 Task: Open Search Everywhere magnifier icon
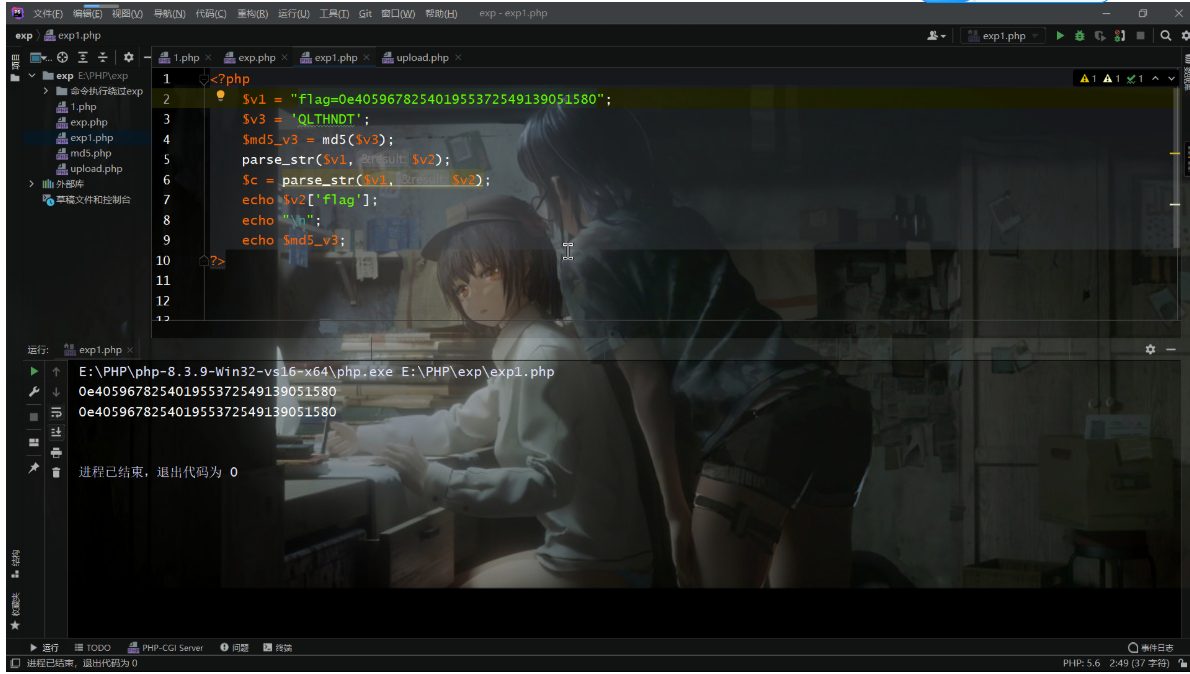click(1166, 36)
